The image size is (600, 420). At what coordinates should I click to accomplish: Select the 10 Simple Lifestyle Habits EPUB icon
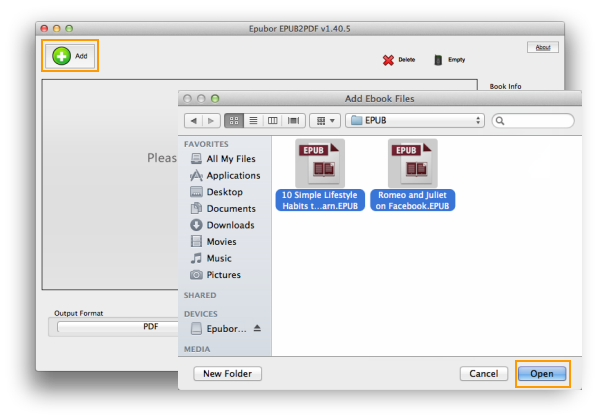click(x=320, y=163)
